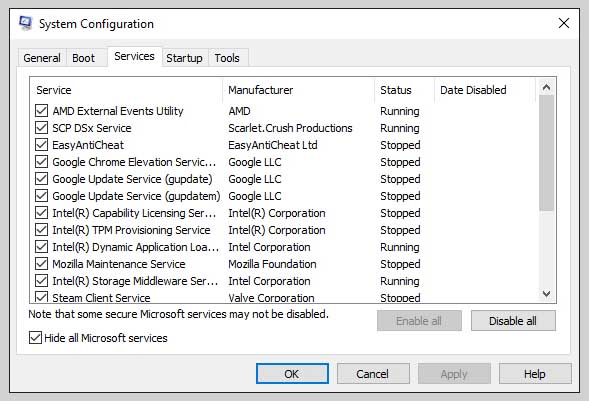
Task: Click the scrollbar down arrow
Action: point(547,293)
